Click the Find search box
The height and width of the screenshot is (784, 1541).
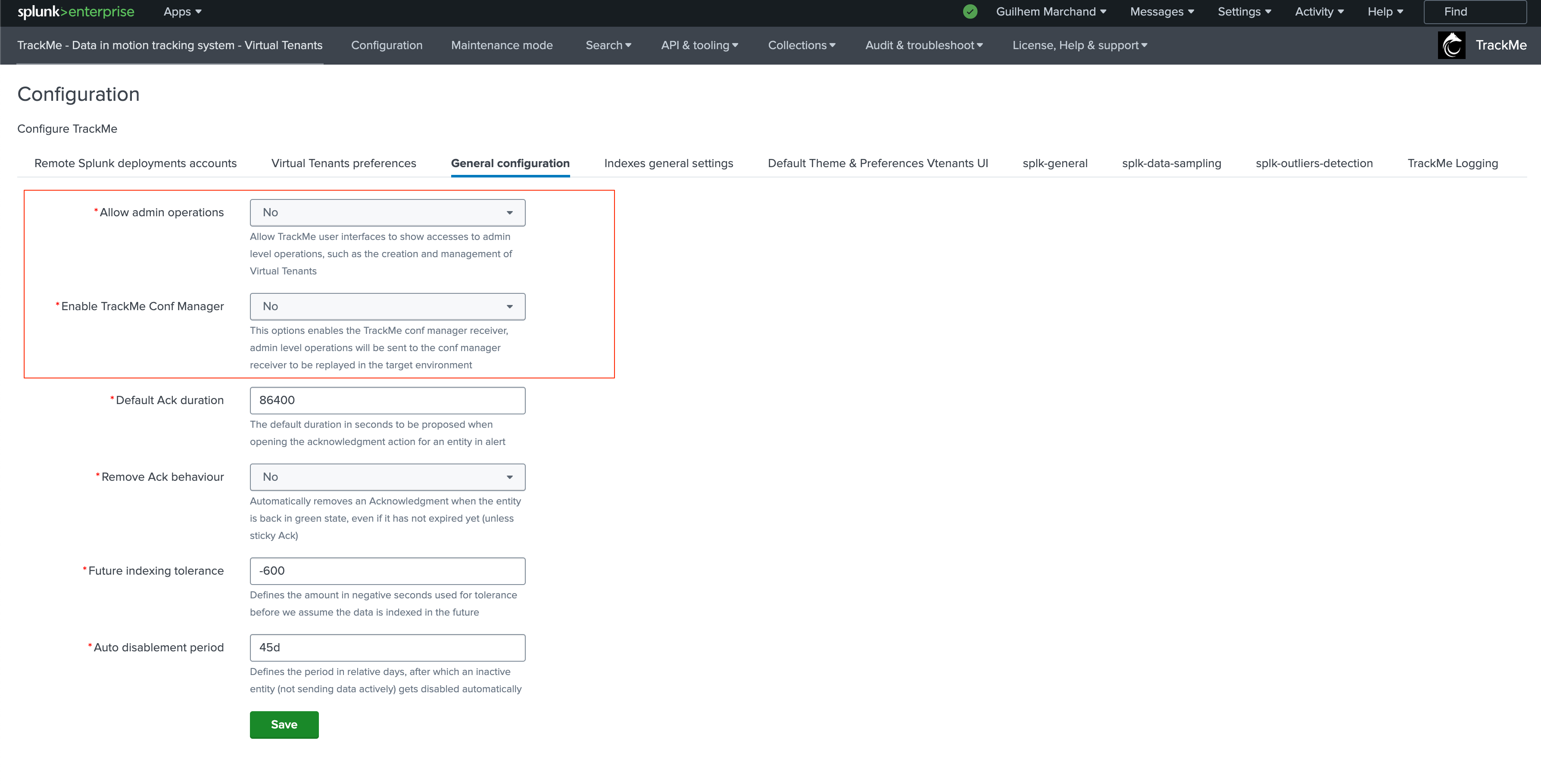(1474, 11)
